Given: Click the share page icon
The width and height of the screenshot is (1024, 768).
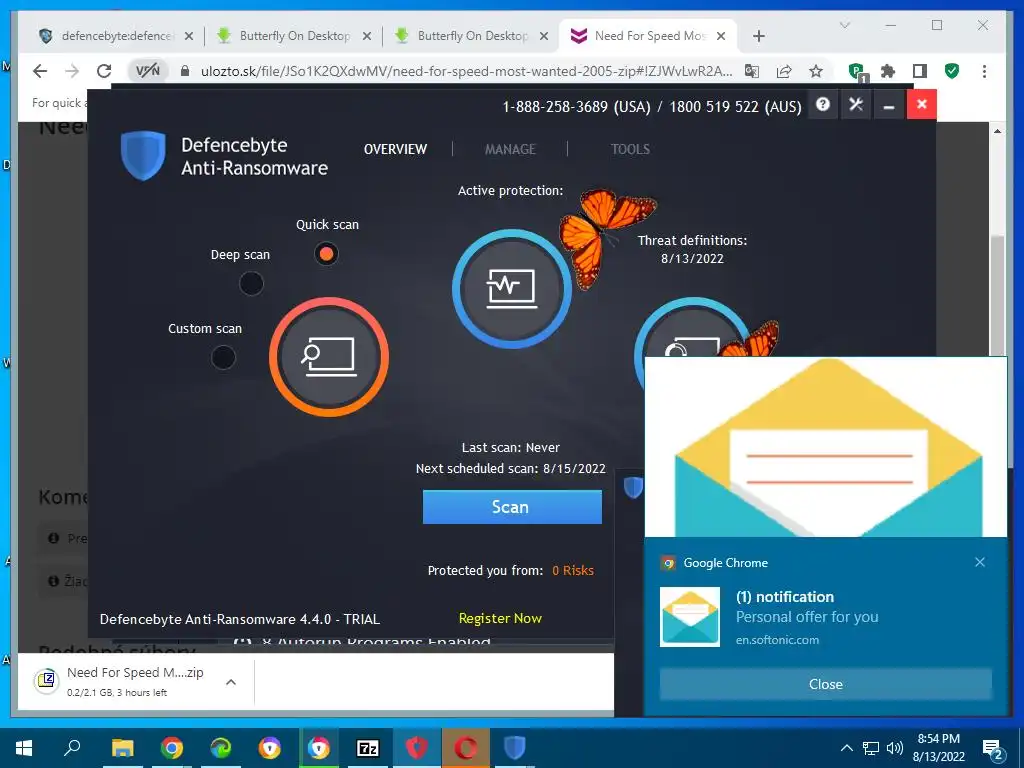Looking at the screenshot, I should click(784, 71).
